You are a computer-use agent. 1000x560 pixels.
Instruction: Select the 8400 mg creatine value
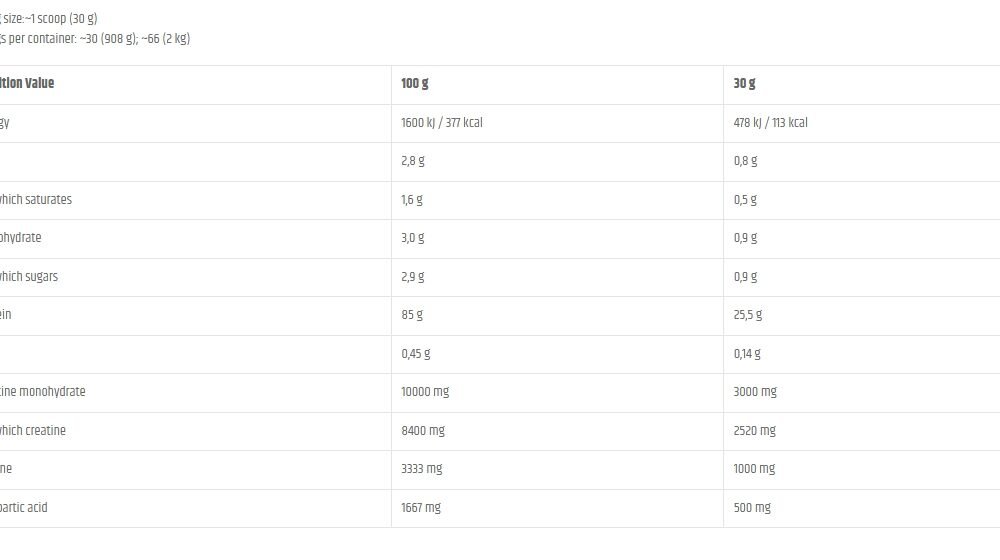click(423, 431)
